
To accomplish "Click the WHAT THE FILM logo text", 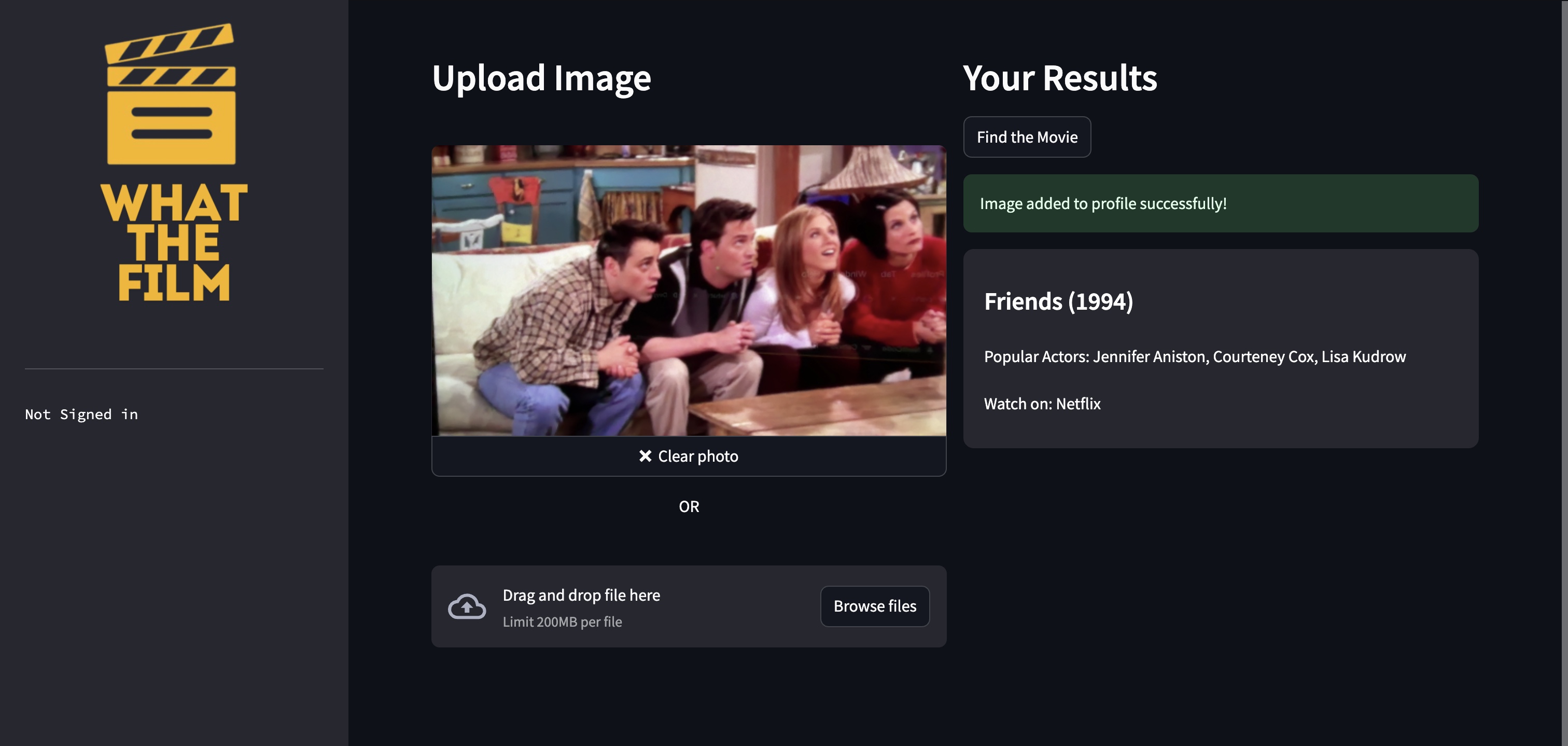I will point(174,242).
